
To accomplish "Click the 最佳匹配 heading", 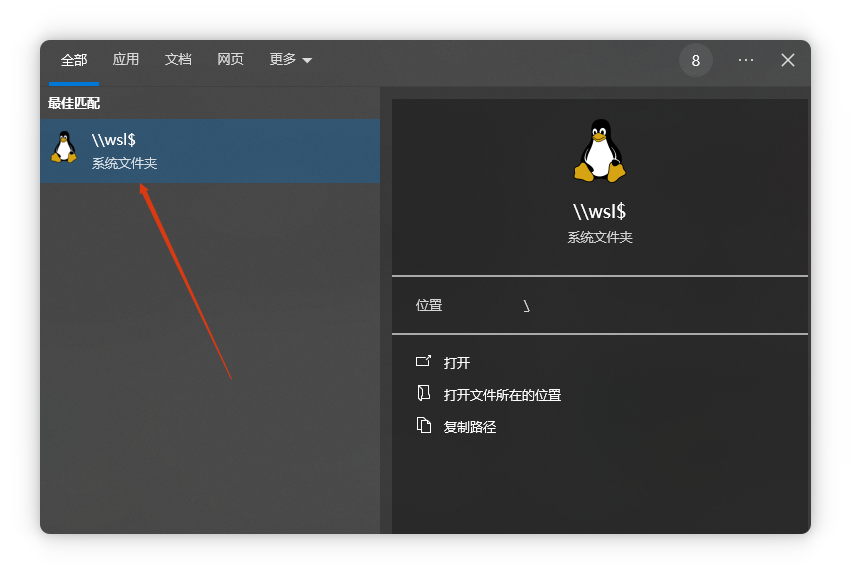I will click(x=74, y=103).
